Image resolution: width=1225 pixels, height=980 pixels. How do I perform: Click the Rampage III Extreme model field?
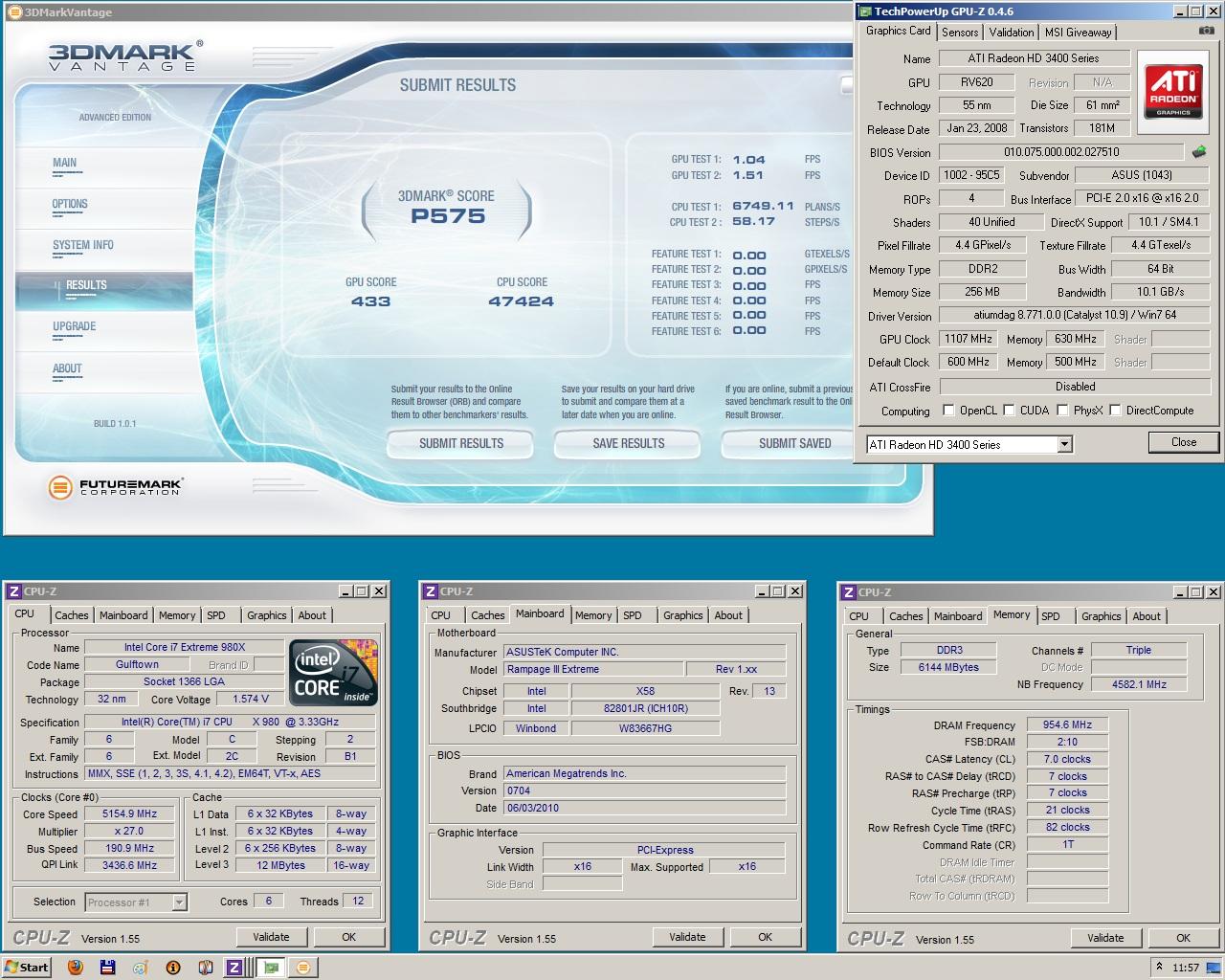593,669
